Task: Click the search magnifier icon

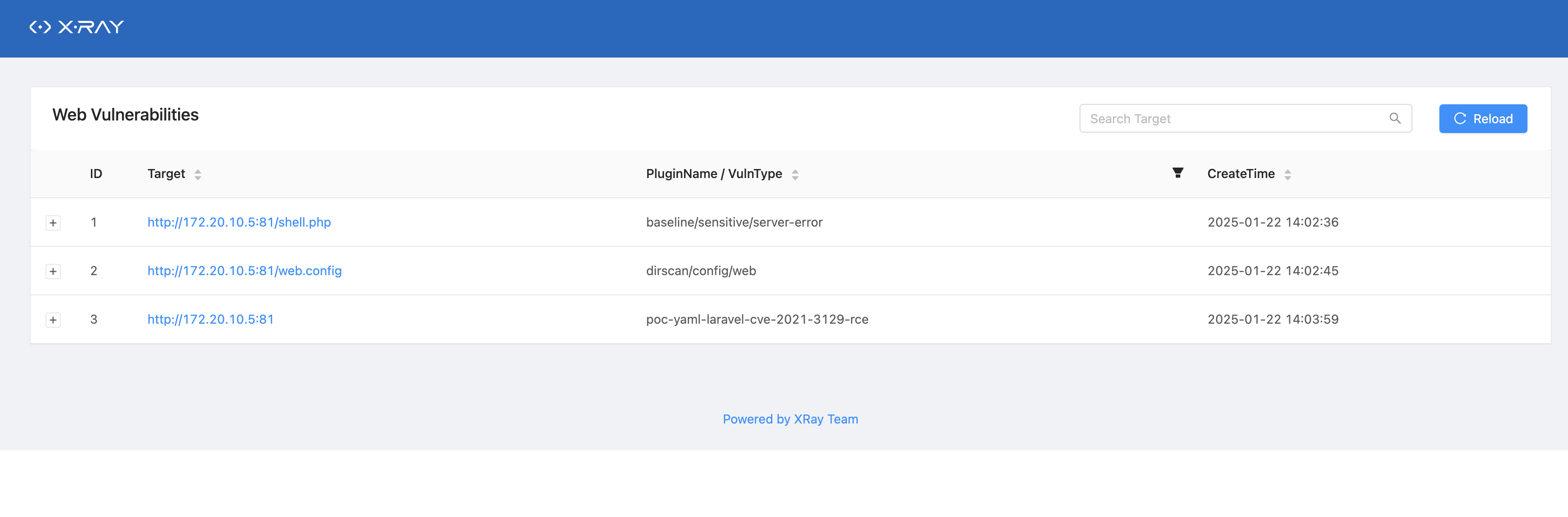Action: [x=1394, y=118]
